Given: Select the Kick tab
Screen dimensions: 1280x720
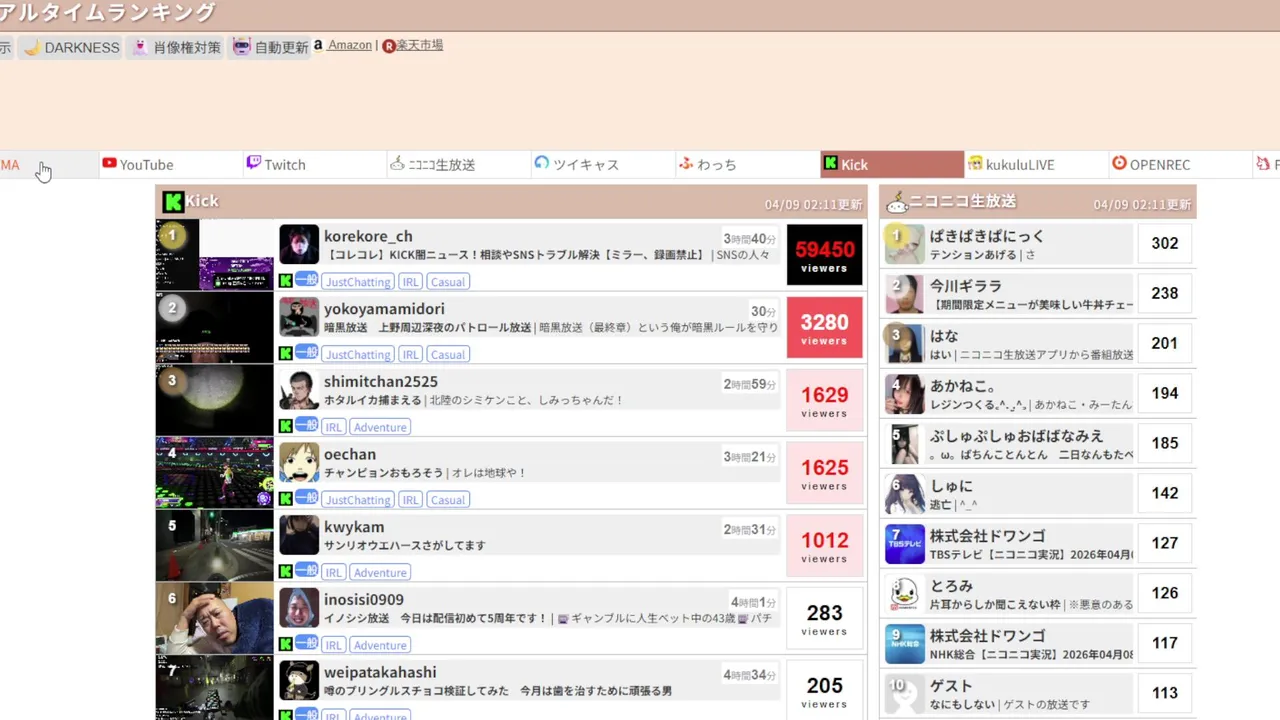Looking at the screenshot, I should 892,165.
